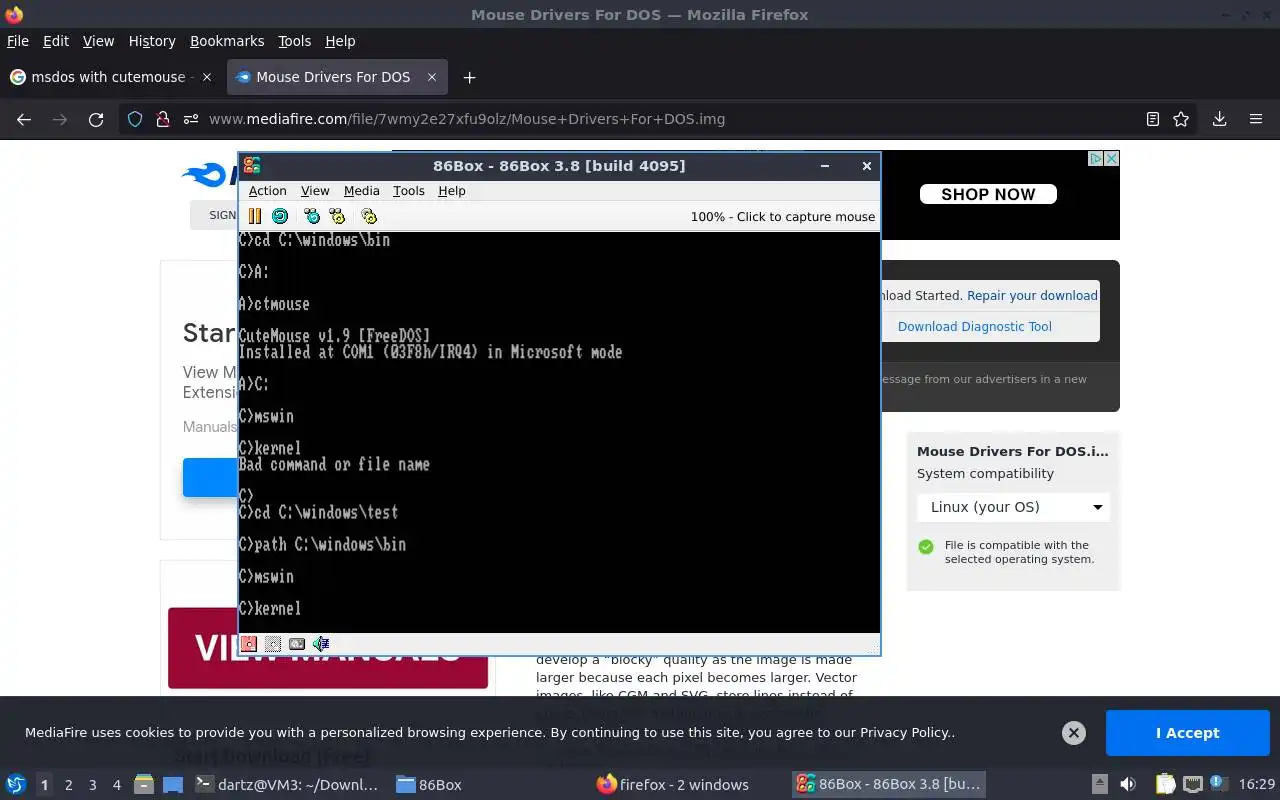
Task: Open the View menu in 86Box
Action: click(315, 191)
